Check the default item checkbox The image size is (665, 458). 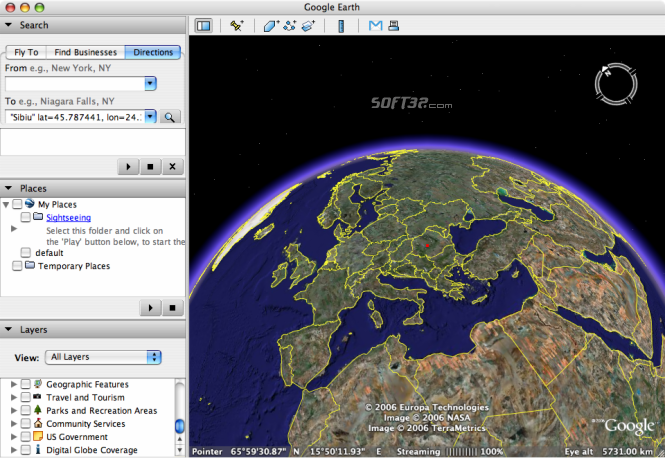tap(26, 253)
